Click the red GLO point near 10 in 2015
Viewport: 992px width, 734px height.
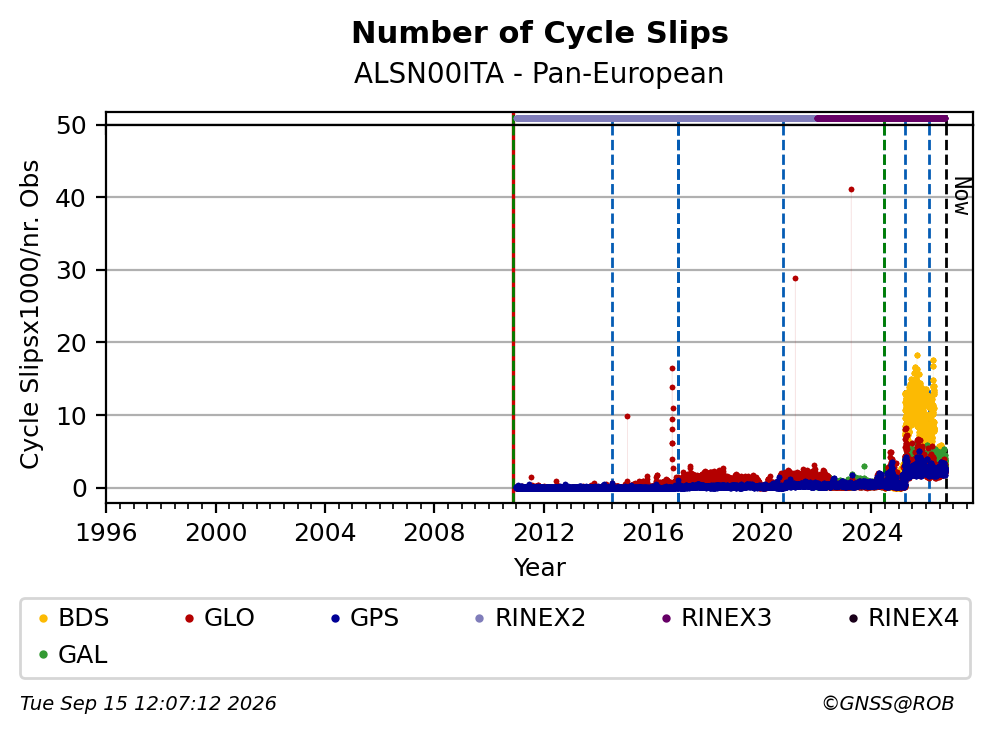tap(627, 416)
